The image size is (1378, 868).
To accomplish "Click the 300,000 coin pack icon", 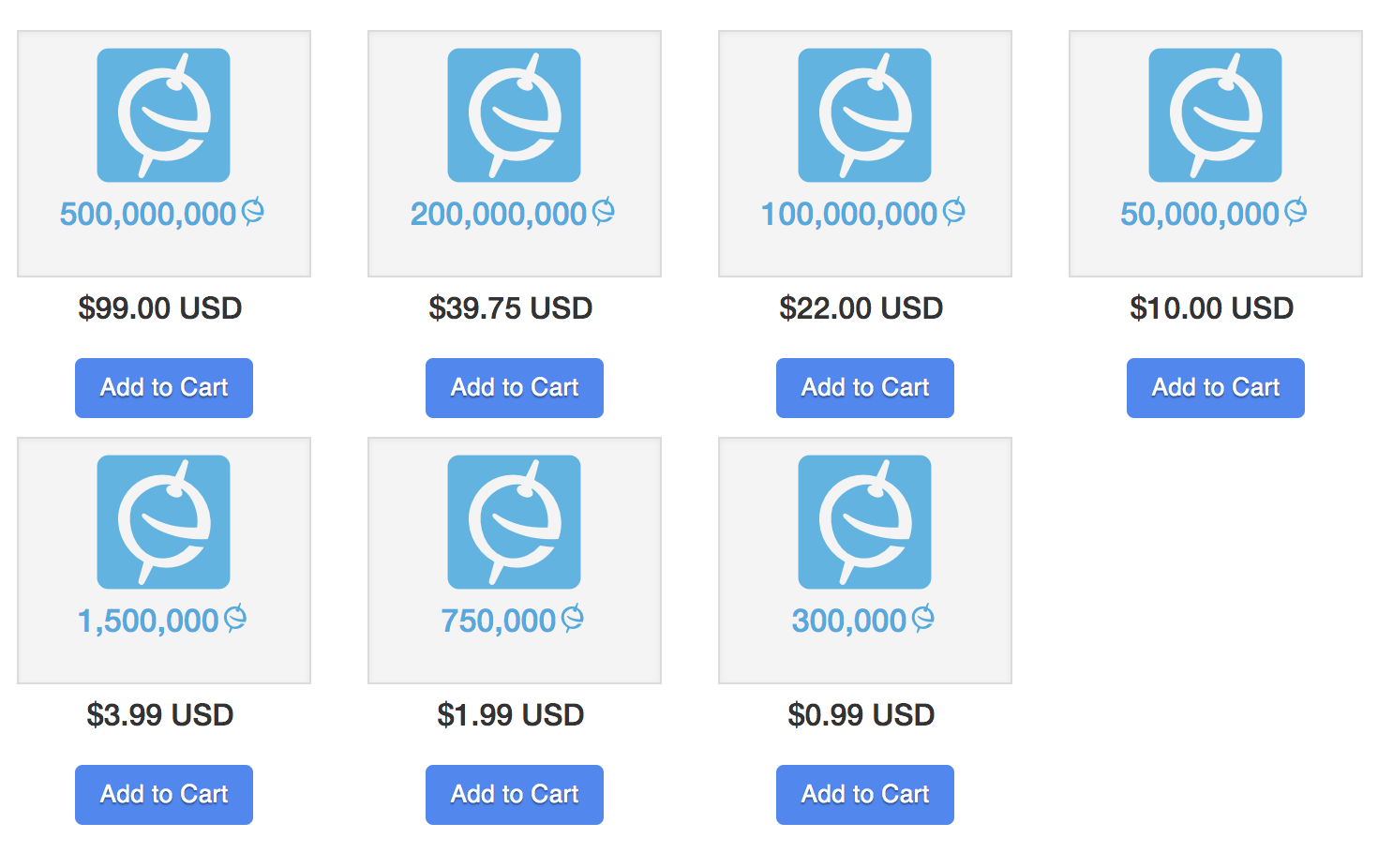I will [x=865, y=522].
